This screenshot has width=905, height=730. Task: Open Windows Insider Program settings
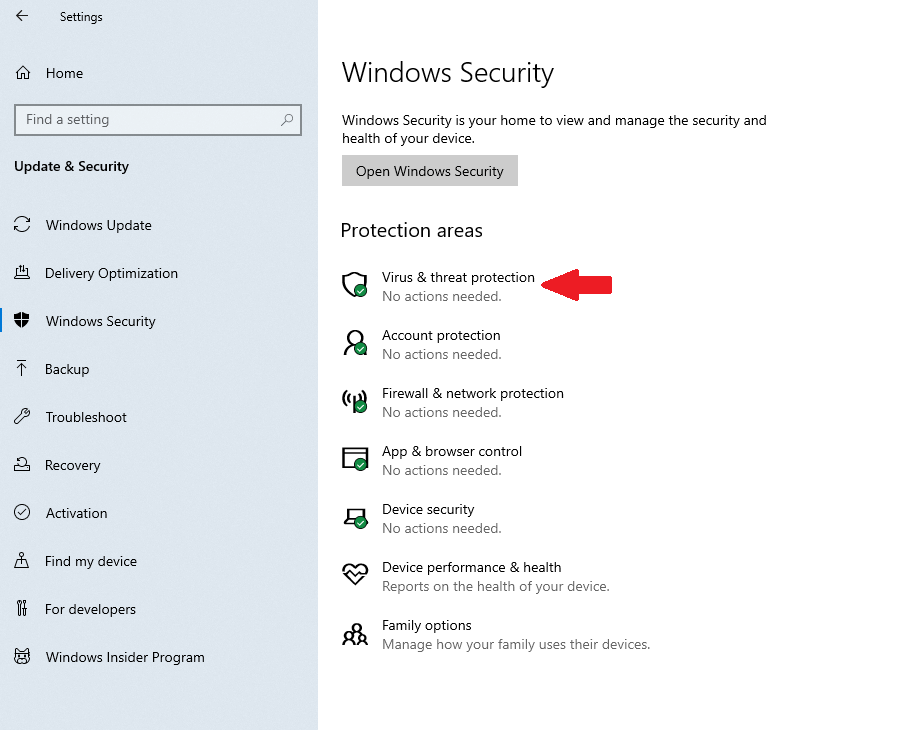pyautogui.click(x=125, y=657)
